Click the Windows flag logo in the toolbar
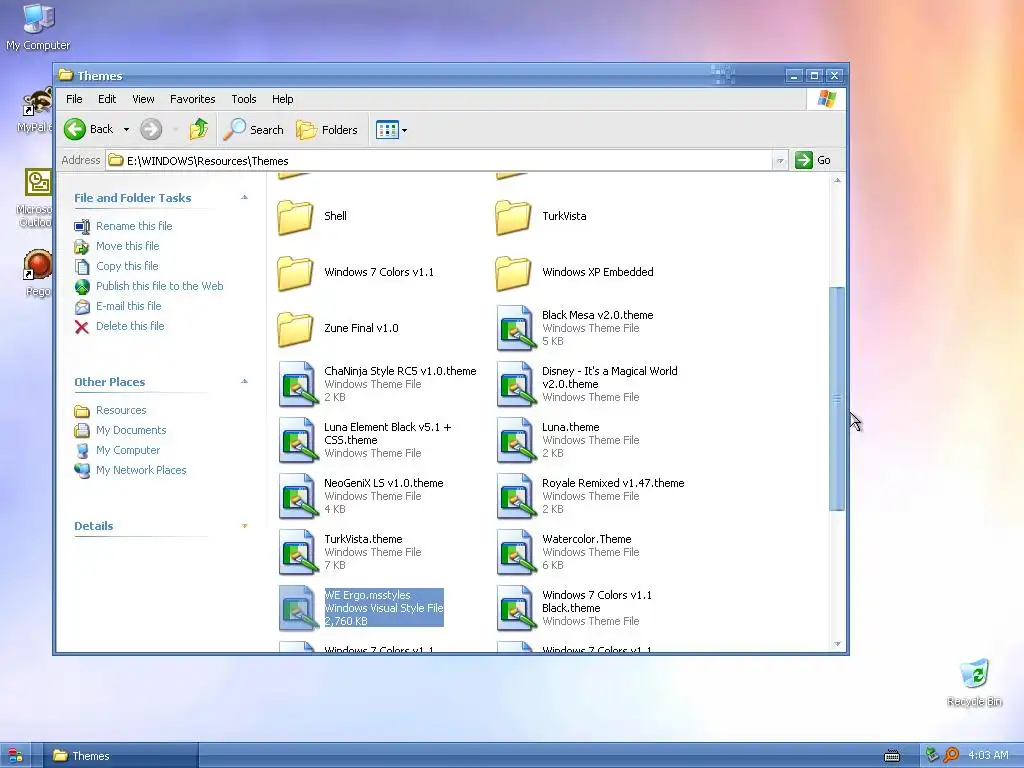The height and width of the screenshot is (768, 1024). (x=826, y=99)
